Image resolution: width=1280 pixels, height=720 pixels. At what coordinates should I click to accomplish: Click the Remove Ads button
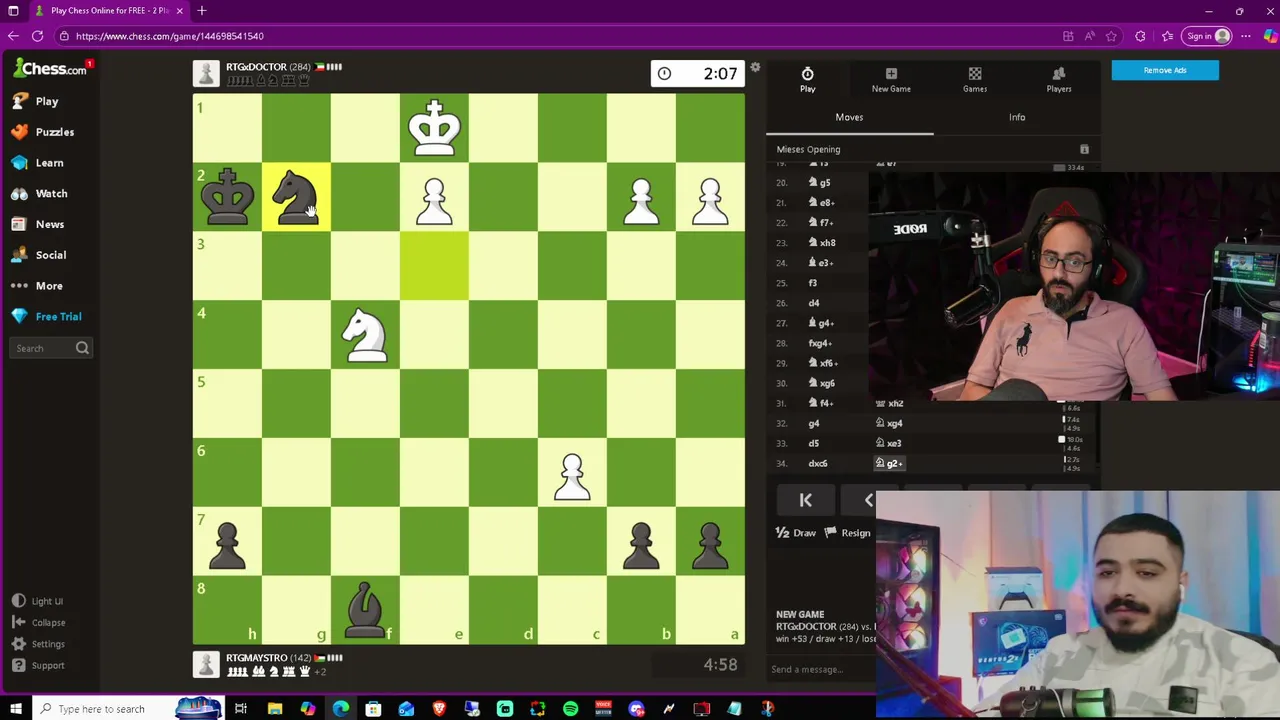(x=1165, y=70)
